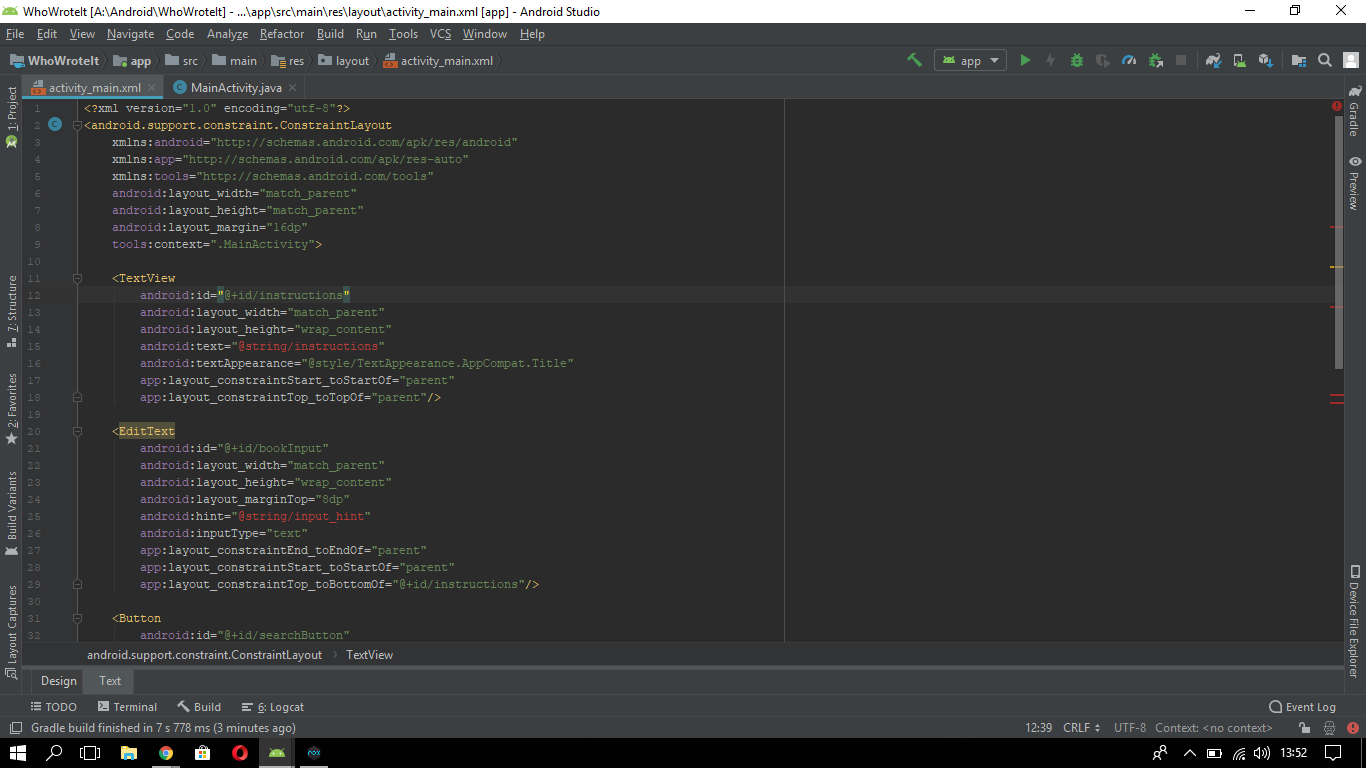Click the Context no context status widget
Screen dimensions: 1366x768
[x=1214, y=728]
